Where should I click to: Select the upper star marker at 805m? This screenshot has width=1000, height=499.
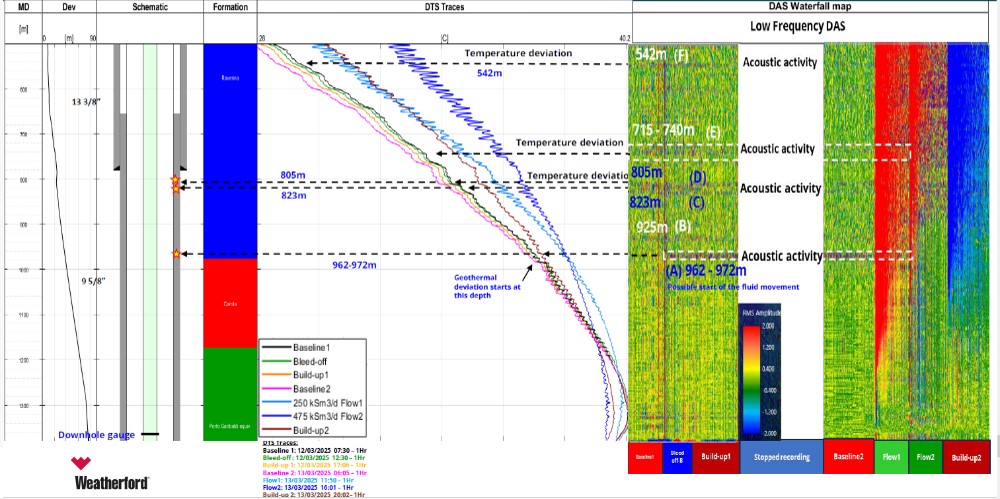coord(175,181)
